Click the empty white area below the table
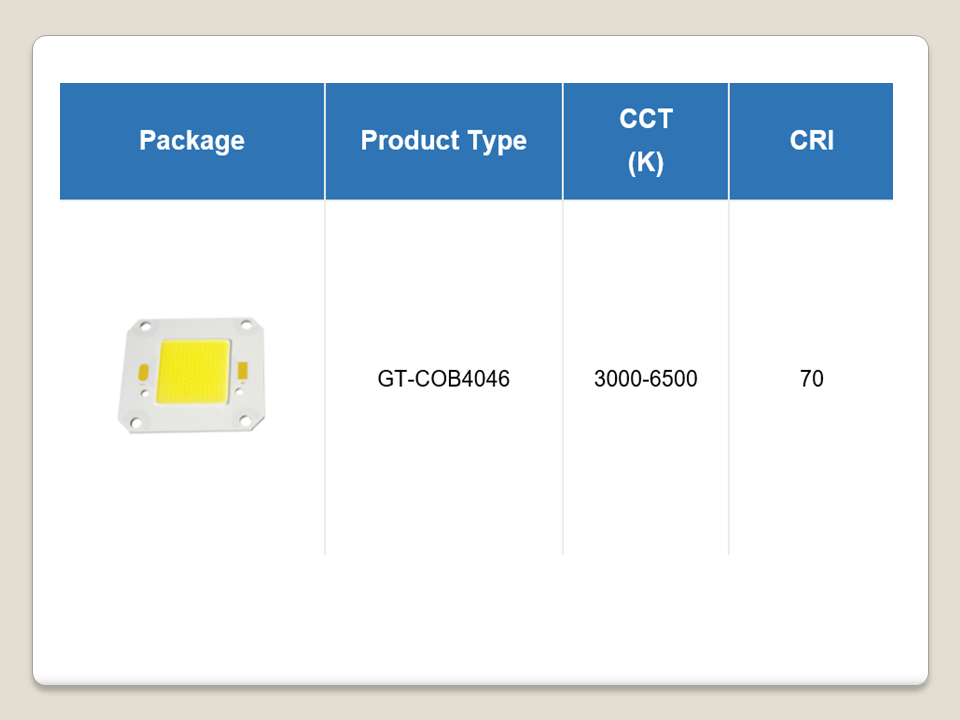Image resolution: width=960 pixels, height=720 pixels. [x=480, y=620]
